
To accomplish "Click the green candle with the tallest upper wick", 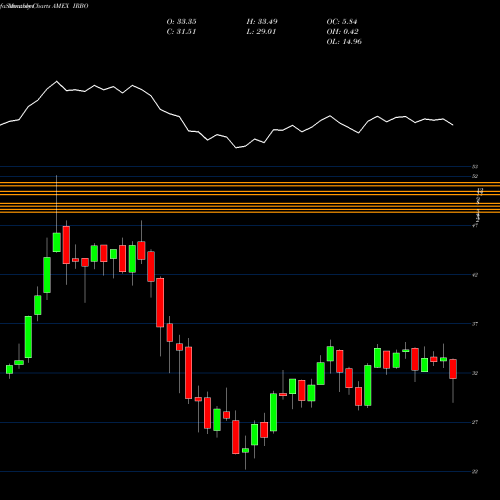I will pyautogui.click(x=57, y=242).
